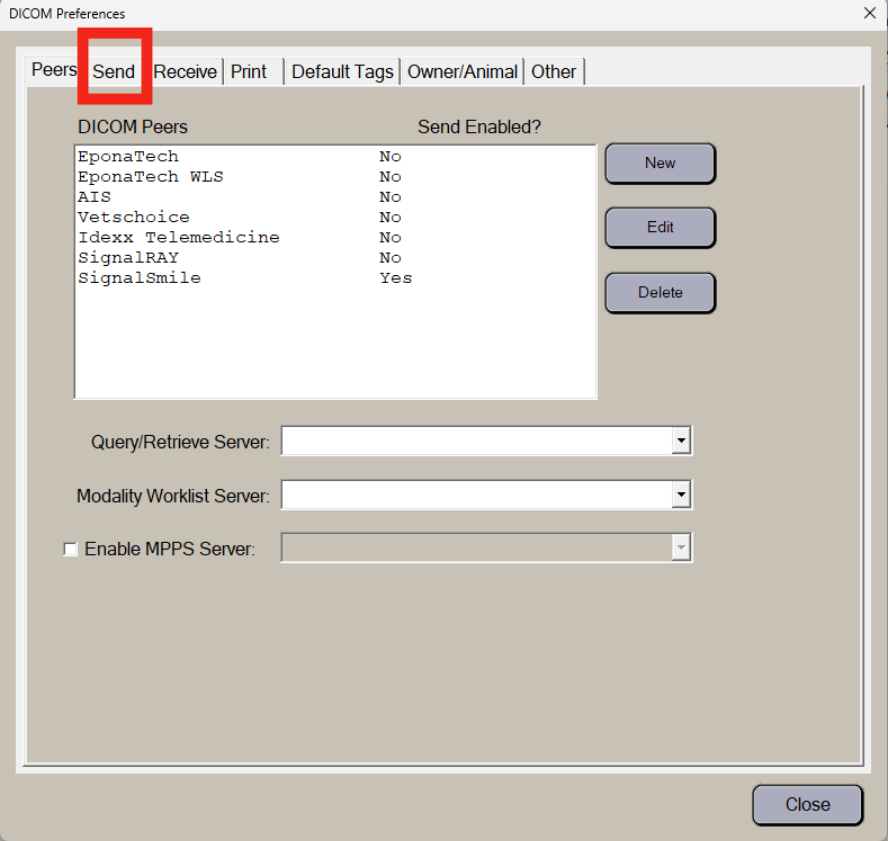Switch to Owner/Animal tab
Screen dimensions: 888x841
tap(462, 72)
